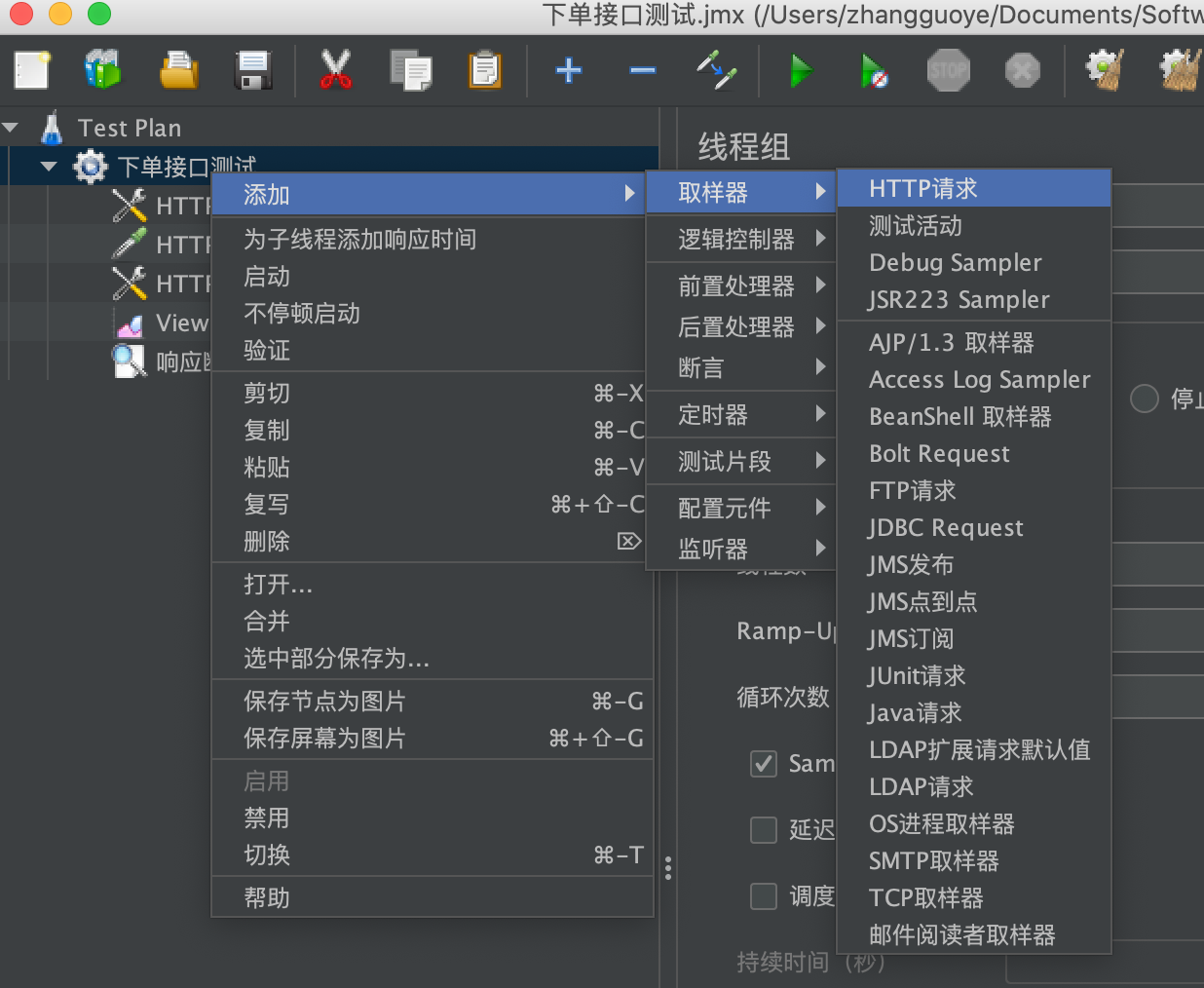Choose JDBC Request menu item
1204x988 pixels.
[974, 527]
